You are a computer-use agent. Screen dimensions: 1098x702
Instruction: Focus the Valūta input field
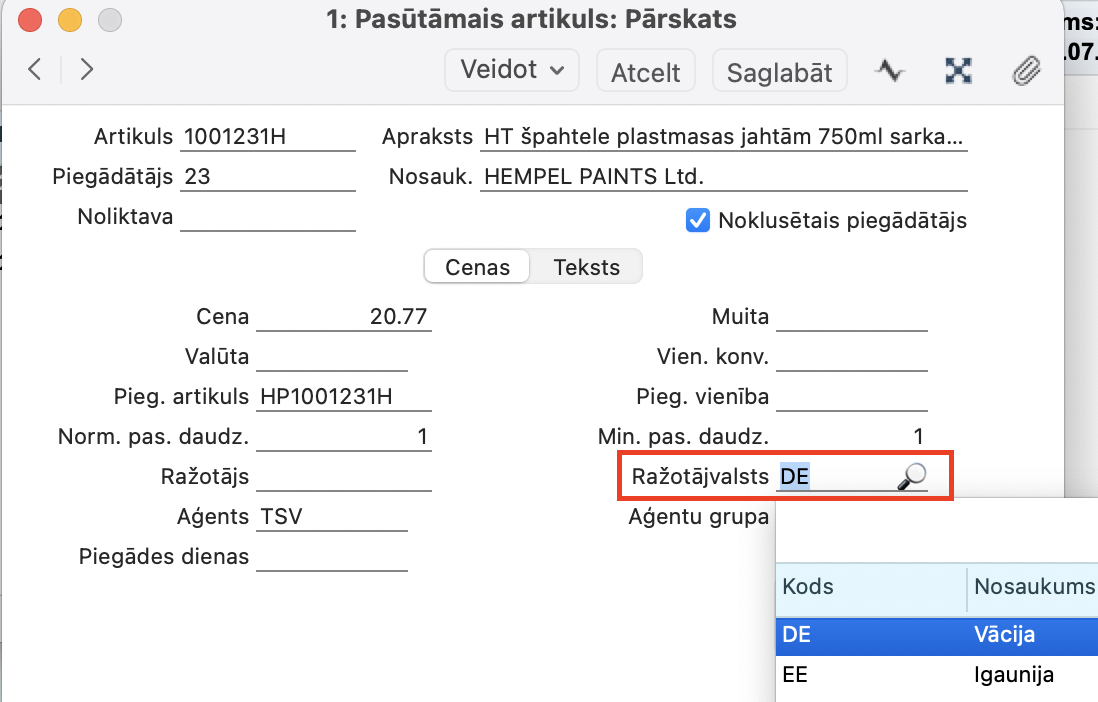(332, 357)
